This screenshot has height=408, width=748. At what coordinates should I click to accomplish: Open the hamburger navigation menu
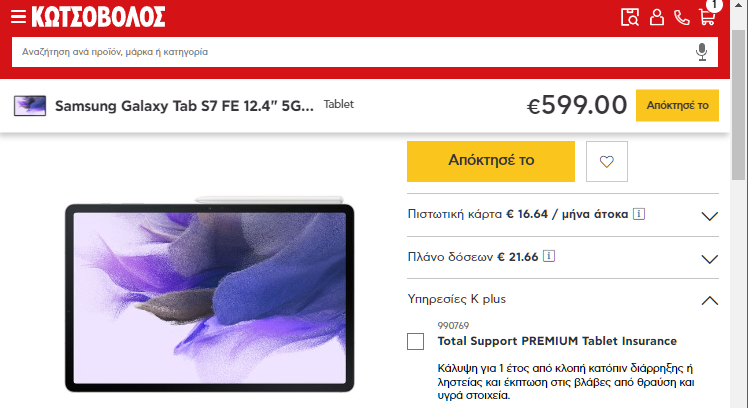click(18, 17)
